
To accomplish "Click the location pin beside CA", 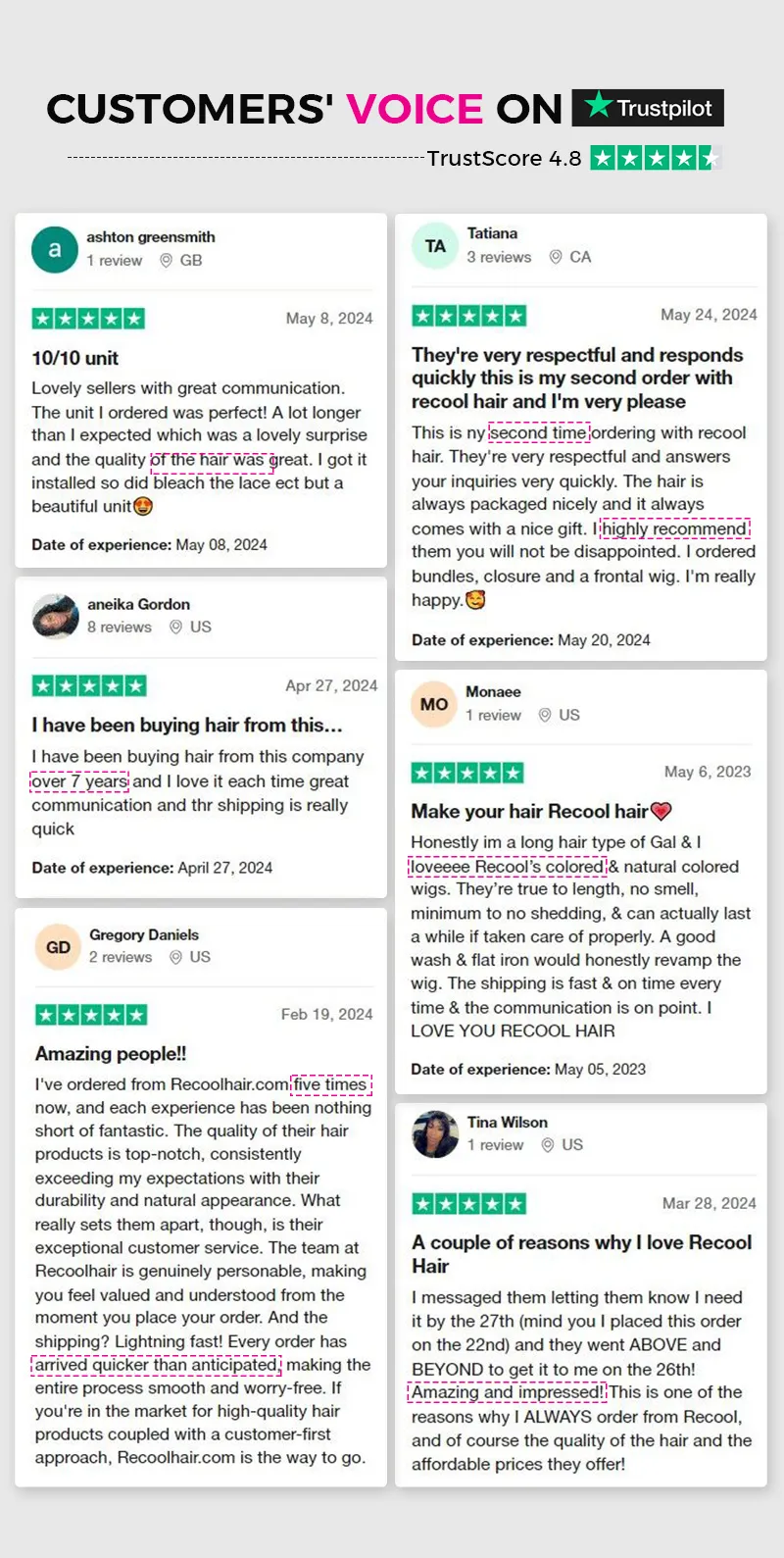I will pyautogui.click(x=556, y=257).
